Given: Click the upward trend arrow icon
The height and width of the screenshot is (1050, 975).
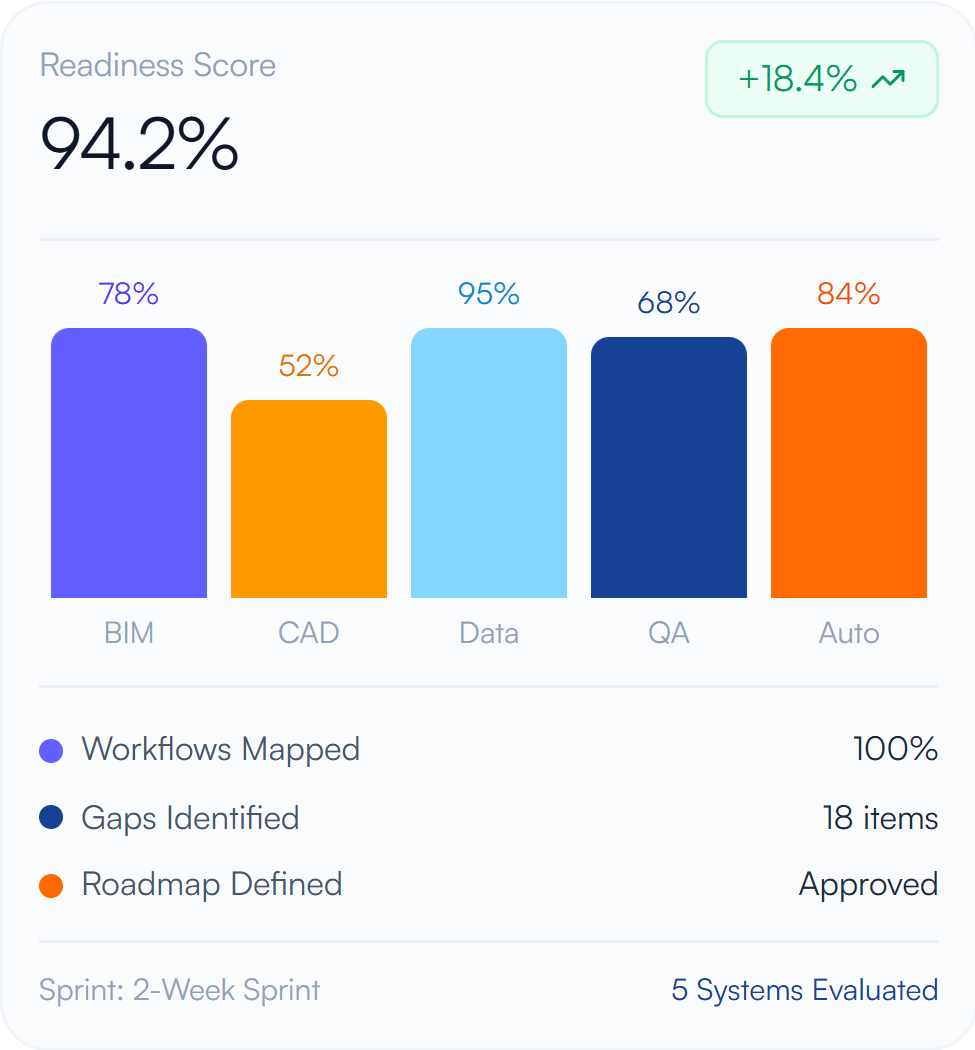Looking at the screenshot, I should [x=889, y=80].
